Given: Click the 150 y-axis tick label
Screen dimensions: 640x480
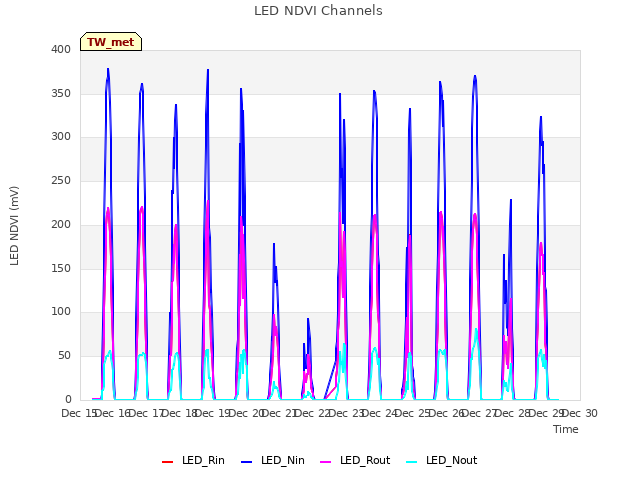Looking at the screenshot, I should point(61,268).
